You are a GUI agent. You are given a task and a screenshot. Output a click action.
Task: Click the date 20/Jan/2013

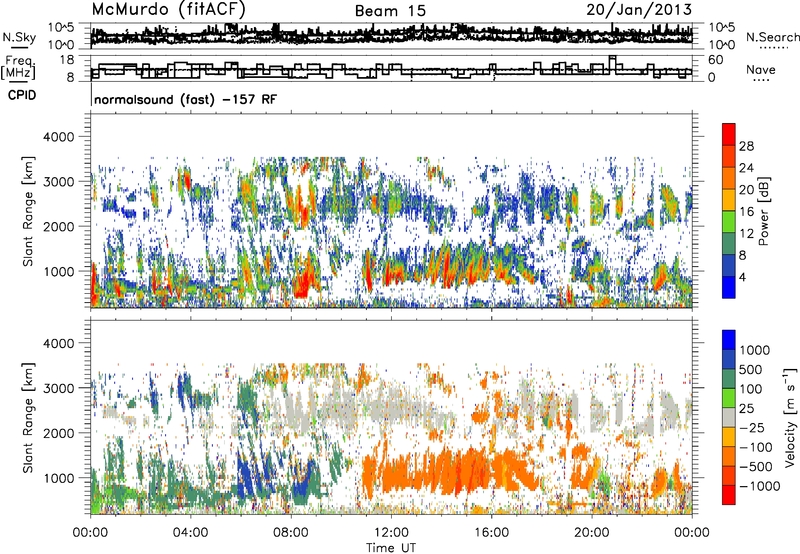(639, 10)
